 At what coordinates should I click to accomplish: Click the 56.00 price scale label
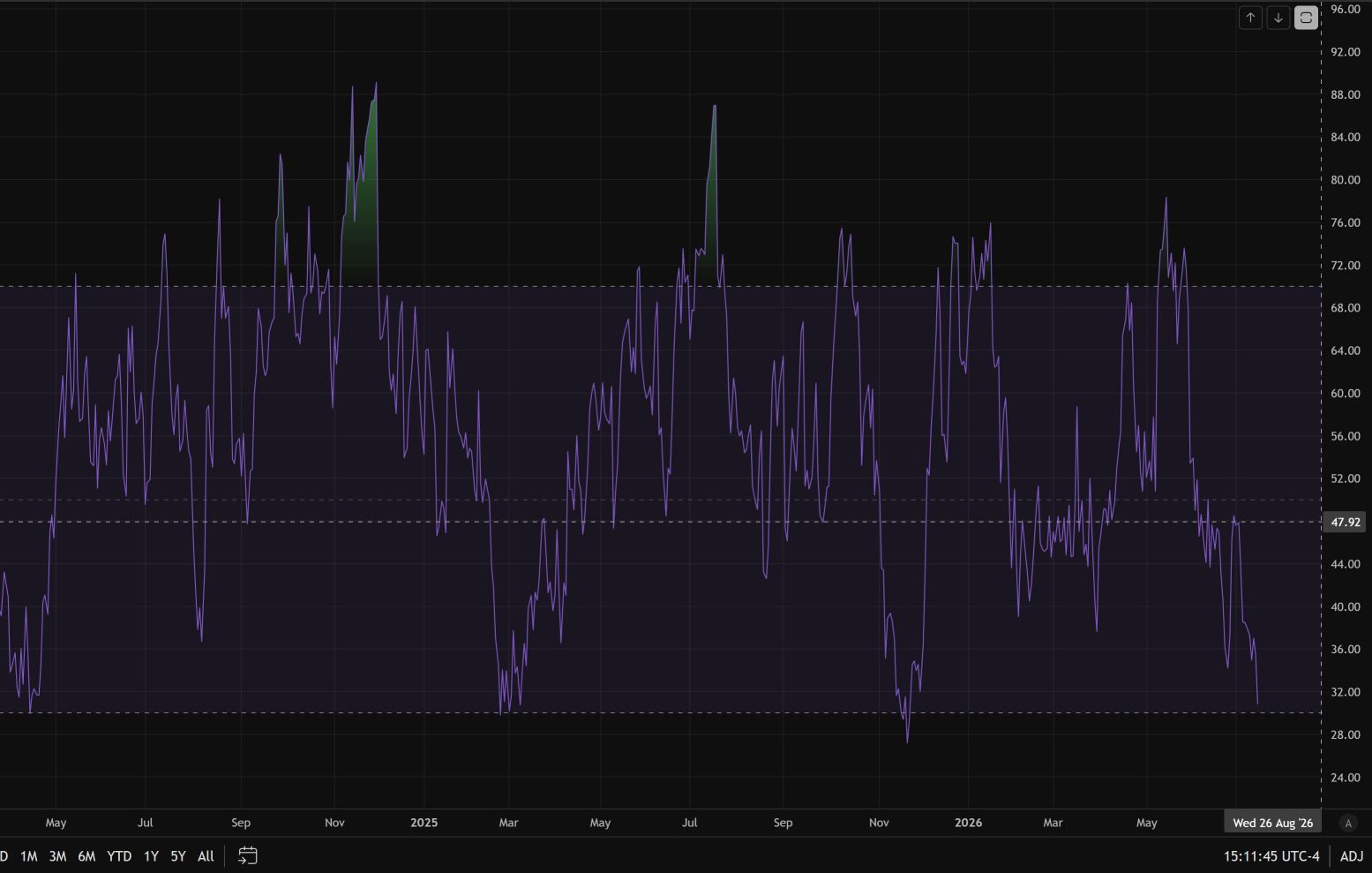1346,436
